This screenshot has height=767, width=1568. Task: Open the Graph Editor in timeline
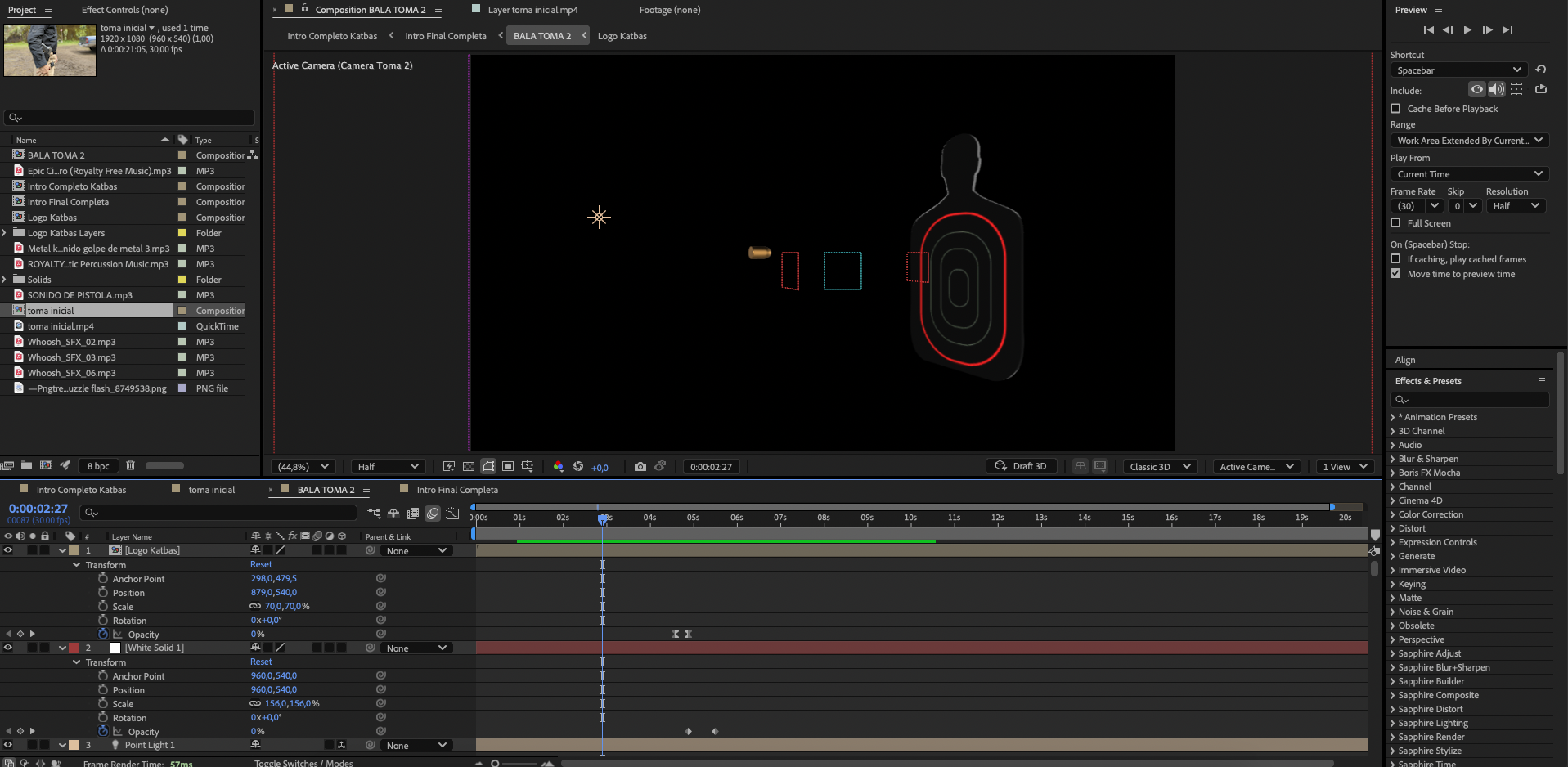pos(452,514)
